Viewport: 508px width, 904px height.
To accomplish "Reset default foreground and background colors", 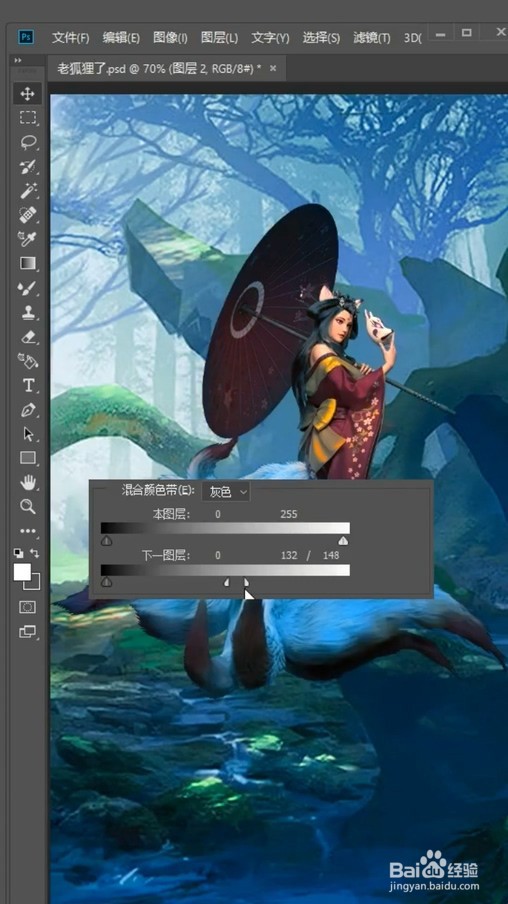I will (19, 553).
